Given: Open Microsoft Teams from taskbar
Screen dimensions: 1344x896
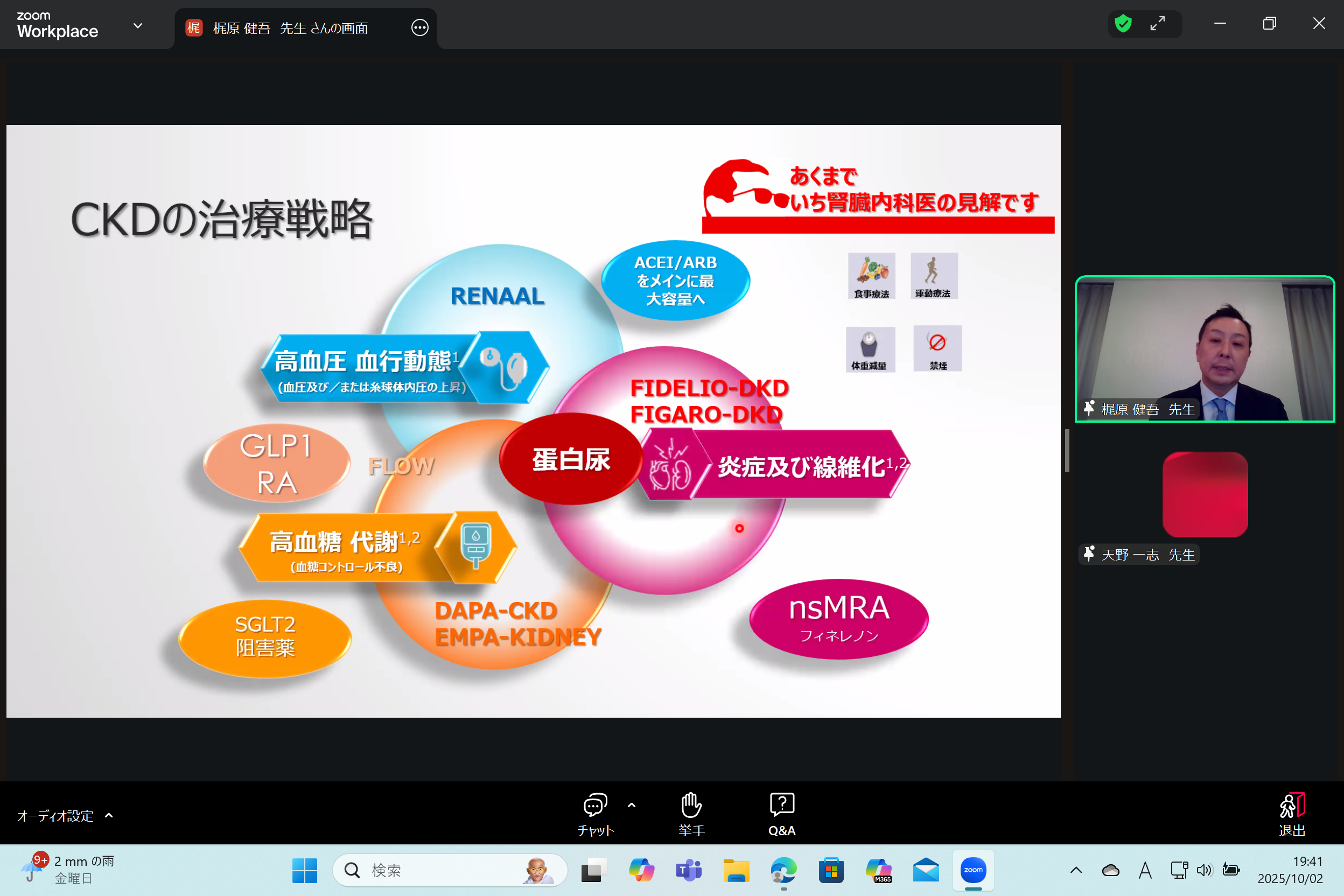Looking at the screenshot, I should (689, 870).
